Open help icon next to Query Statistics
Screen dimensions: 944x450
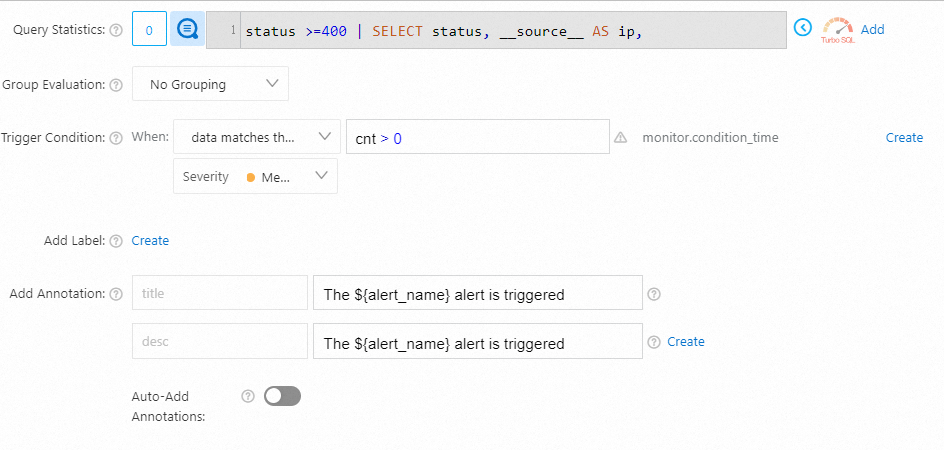pos(117,30)
